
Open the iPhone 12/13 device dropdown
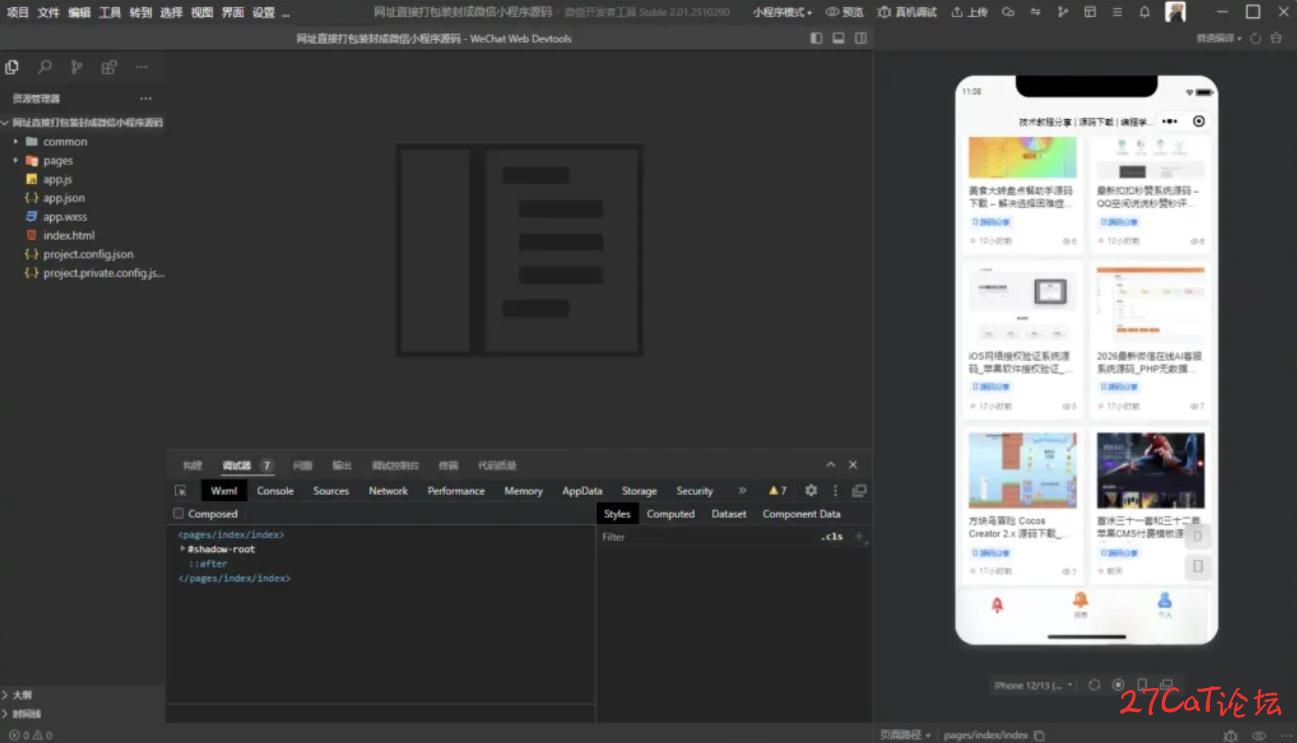click(x=1034, y=685)
